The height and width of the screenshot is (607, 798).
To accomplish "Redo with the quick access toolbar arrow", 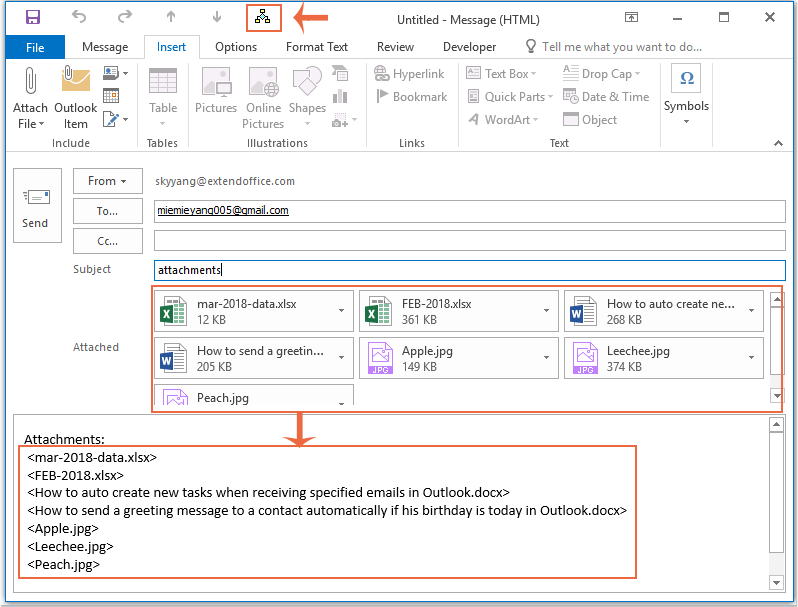I will click(125, 17).
